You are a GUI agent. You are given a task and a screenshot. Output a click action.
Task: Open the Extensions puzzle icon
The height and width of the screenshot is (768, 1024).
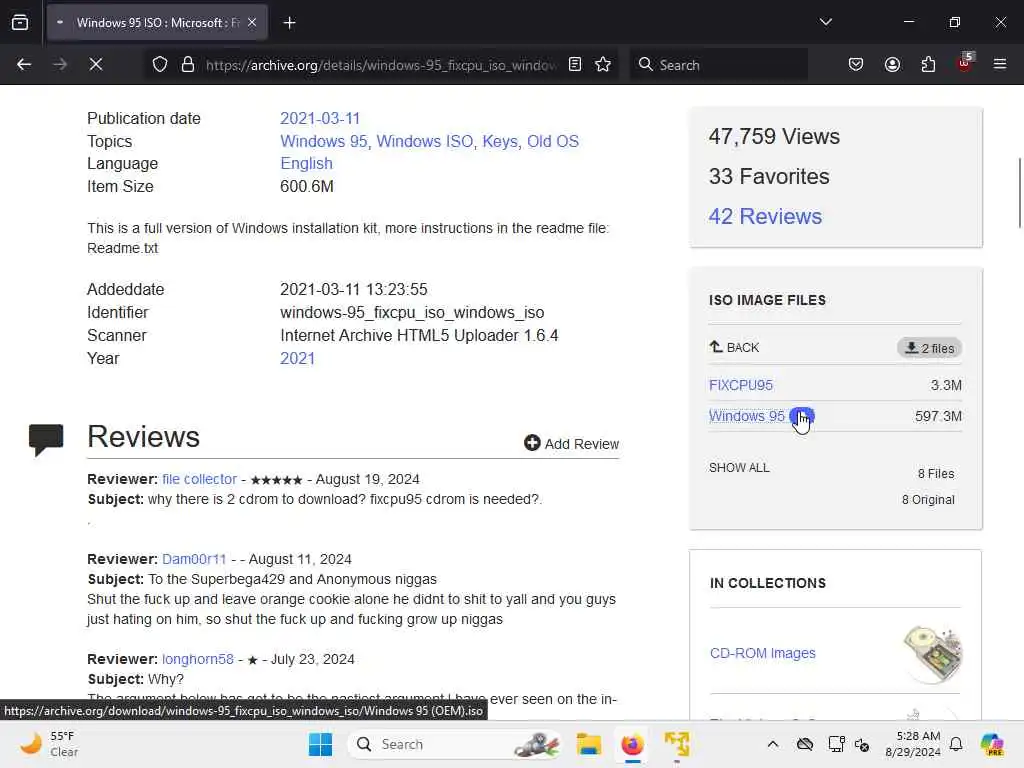[928, 64]
